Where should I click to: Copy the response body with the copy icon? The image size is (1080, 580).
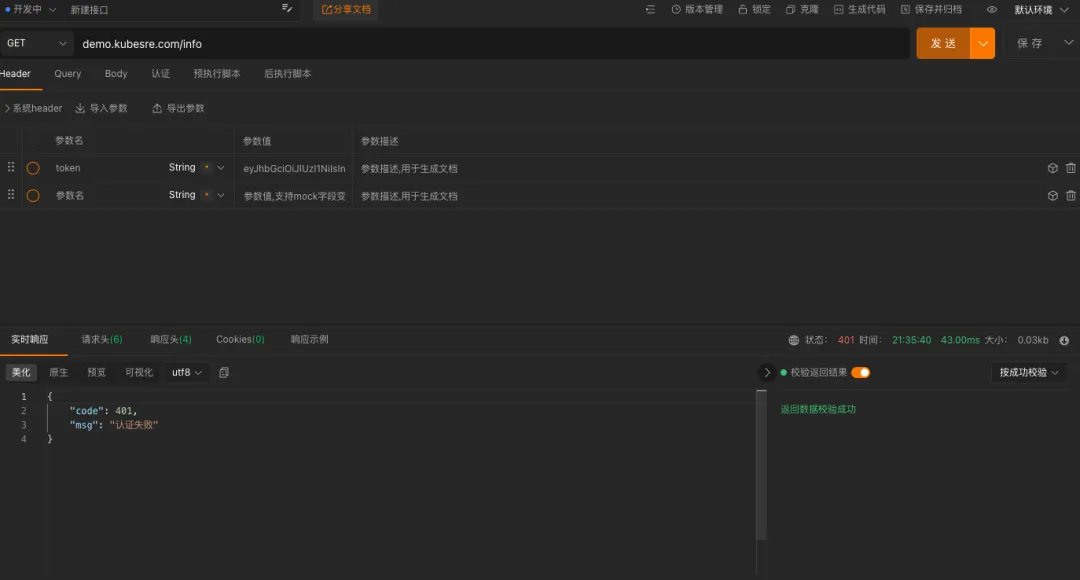pyautogui.click(x=224, y=373)
